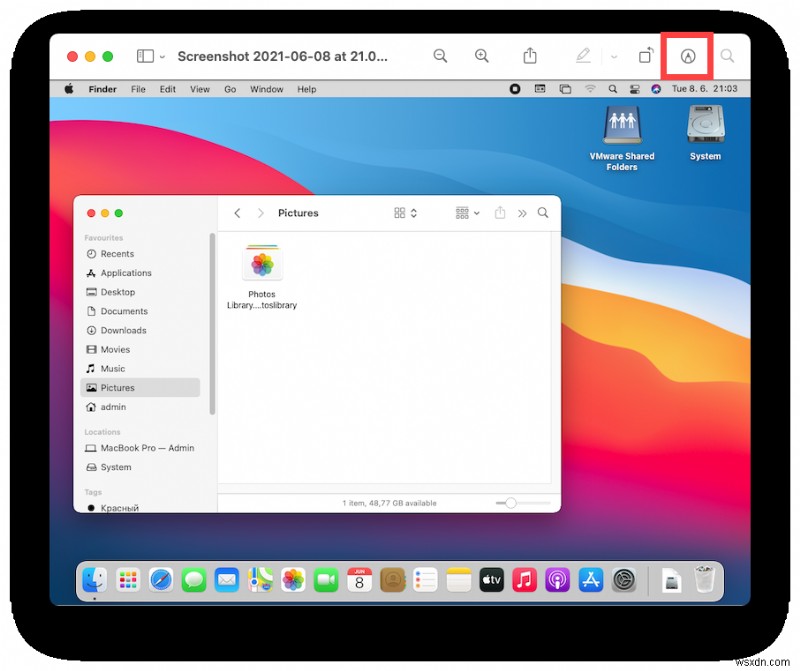Rotate the screenshot with the rotate icon

coord(646,56)
